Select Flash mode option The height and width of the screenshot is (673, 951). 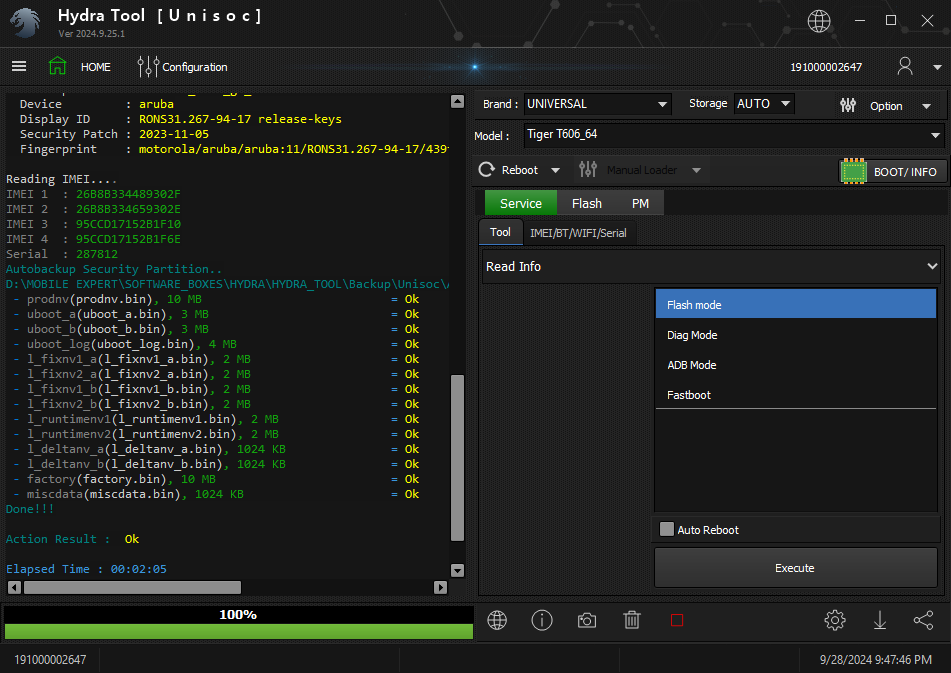[796, 304]
